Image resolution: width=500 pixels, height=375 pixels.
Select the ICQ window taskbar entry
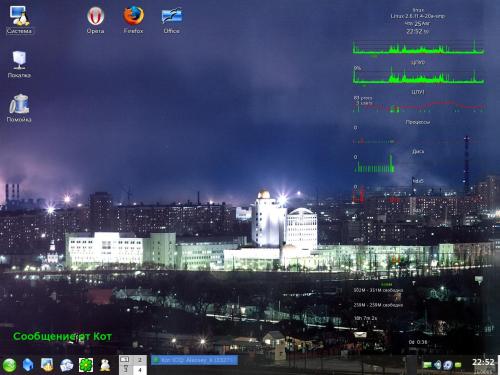click(194, 360)
